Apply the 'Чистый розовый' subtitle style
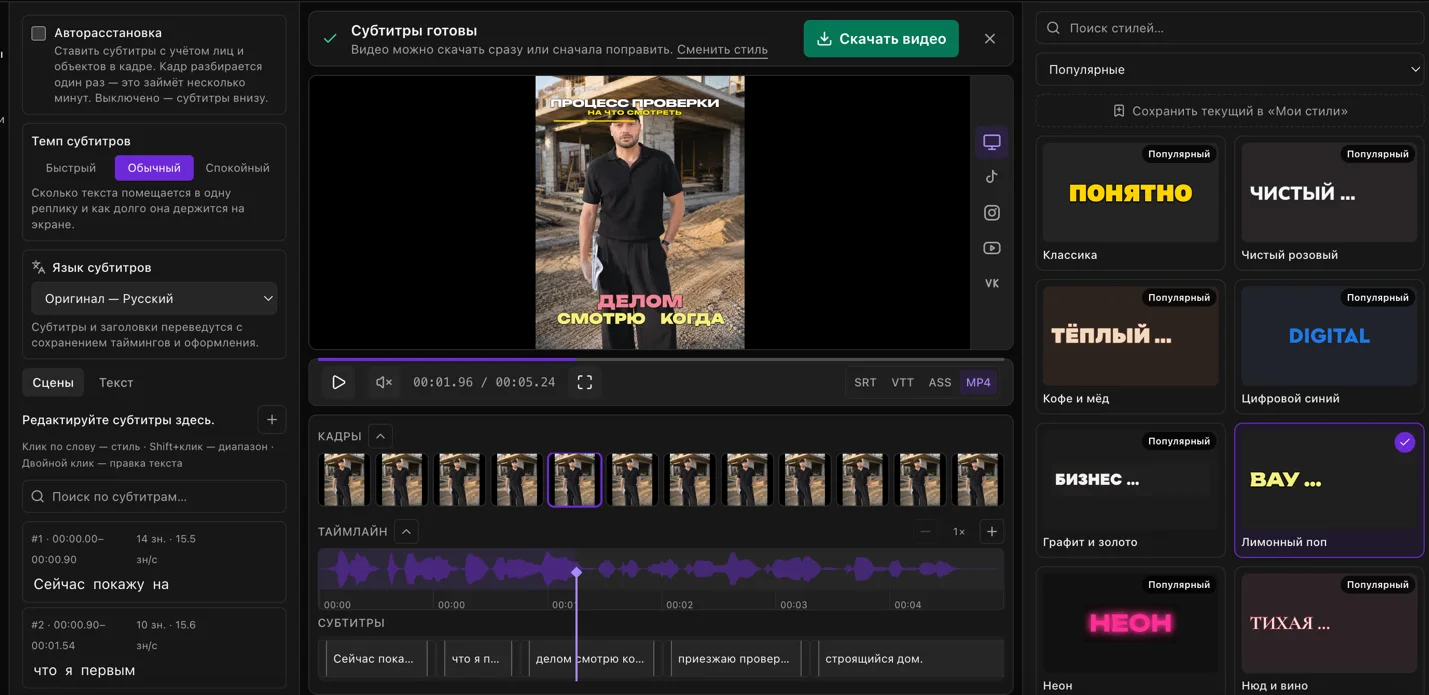The image size is (1429, 695). click(1329, 203)
